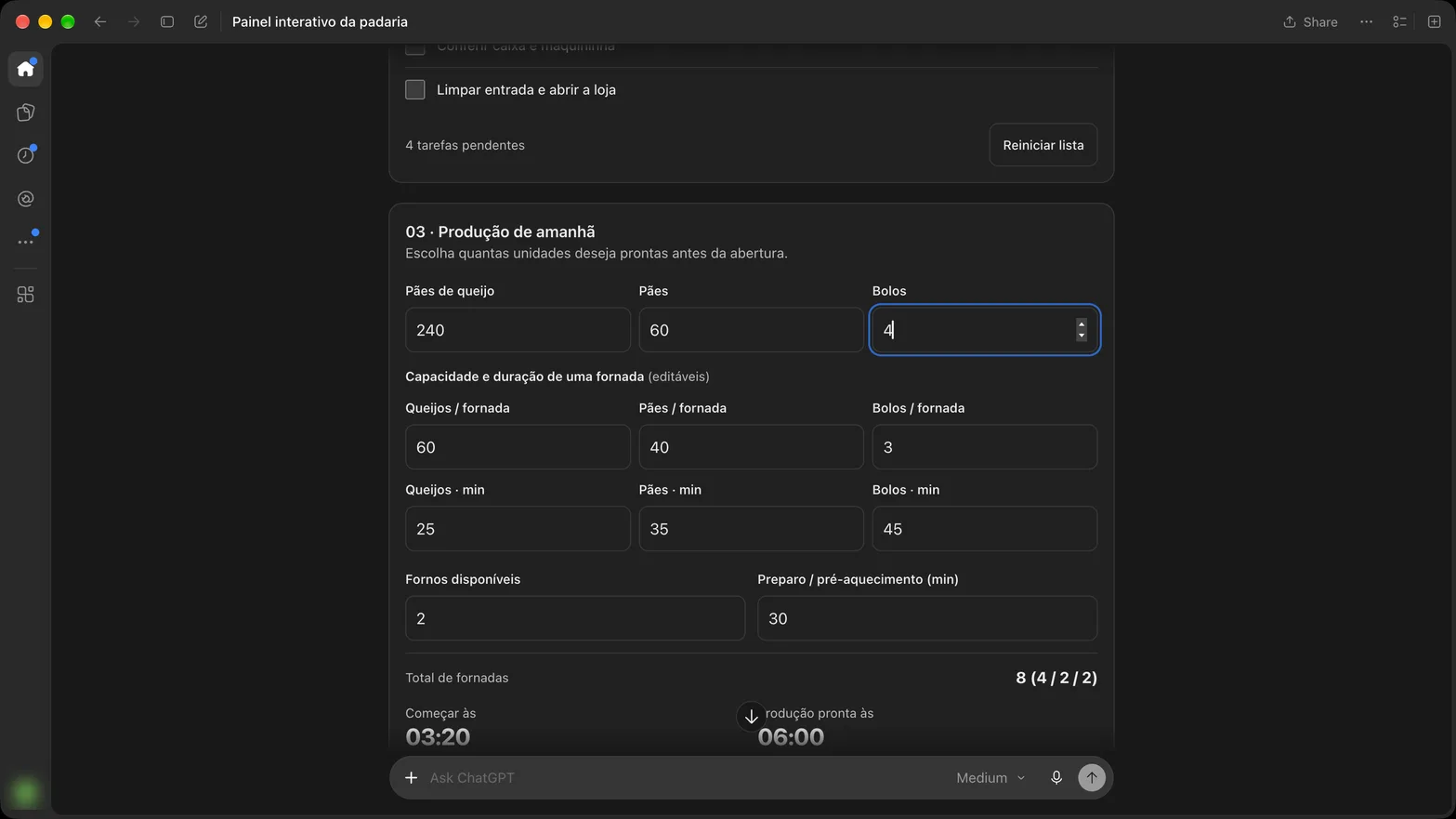Click the microphone dictation icon
1456x819 pixels.
(1056, 777)
